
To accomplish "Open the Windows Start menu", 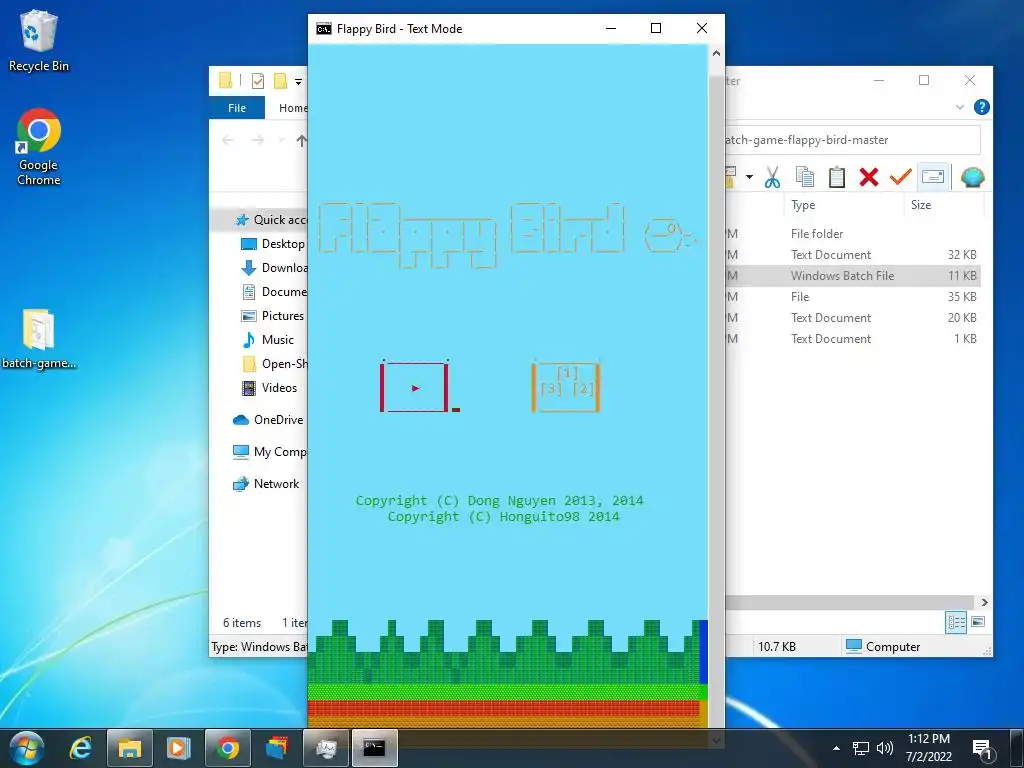I will [x=27, y=748].
